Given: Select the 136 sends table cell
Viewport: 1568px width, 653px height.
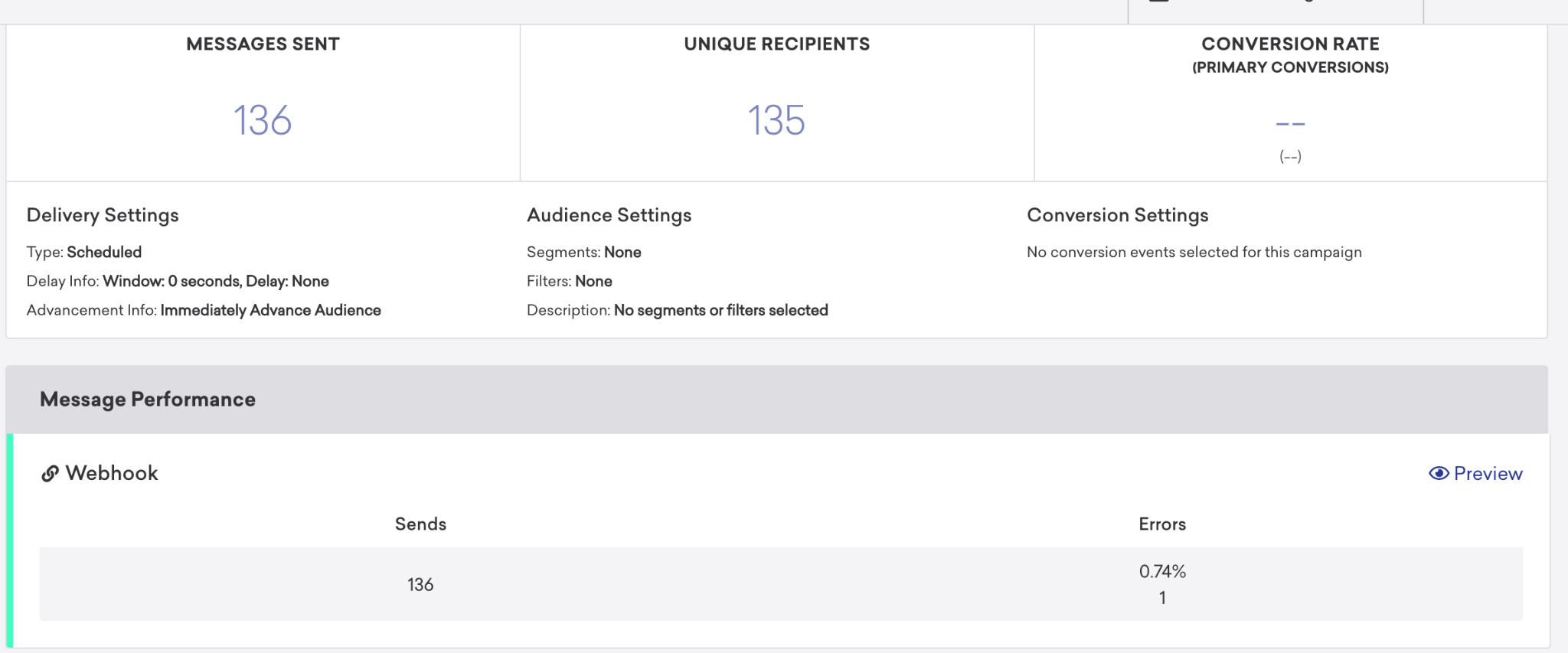Looking at the screenshot, I should [420, 585].
